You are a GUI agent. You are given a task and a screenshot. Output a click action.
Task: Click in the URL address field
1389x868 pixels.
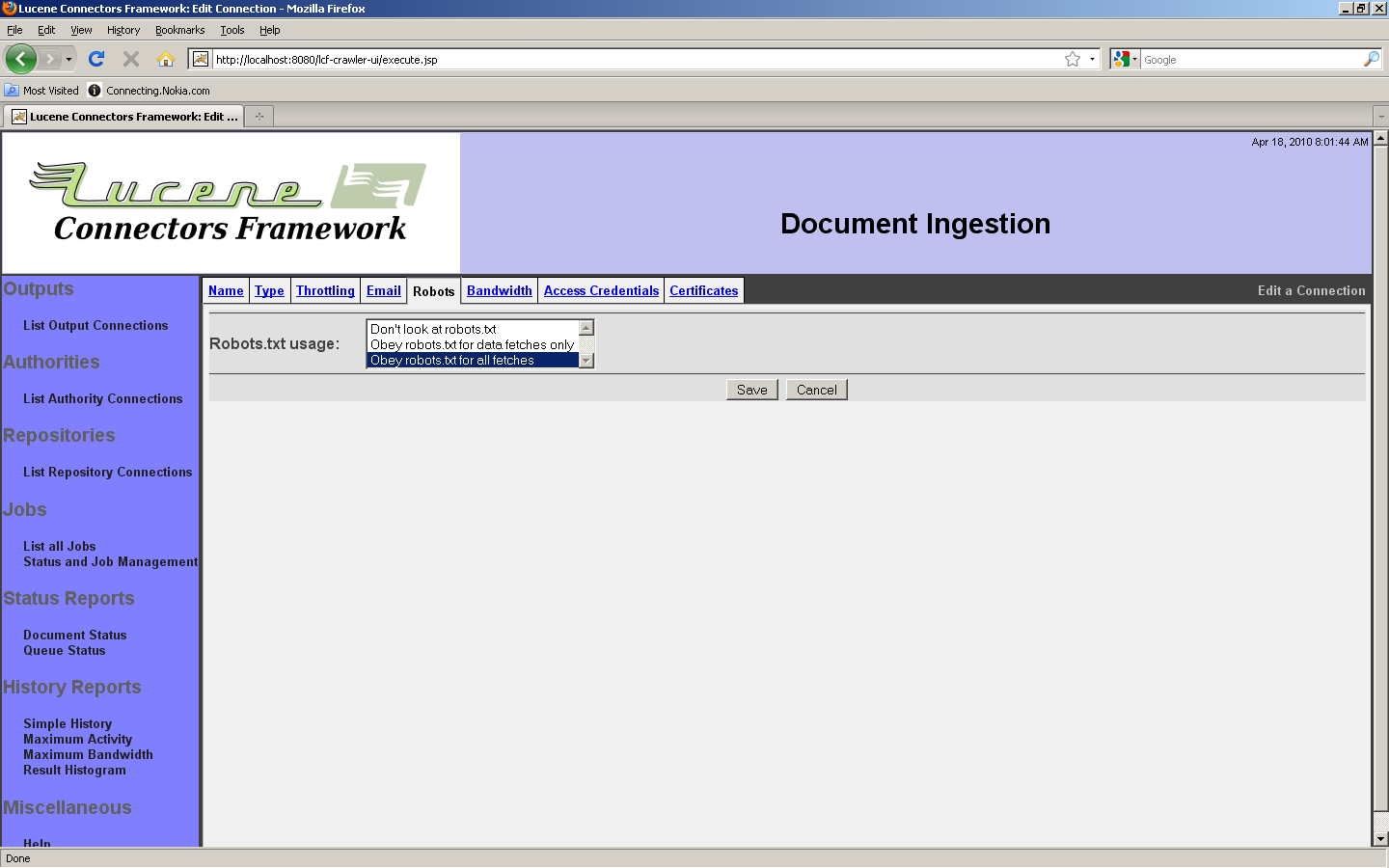(627, 59)
